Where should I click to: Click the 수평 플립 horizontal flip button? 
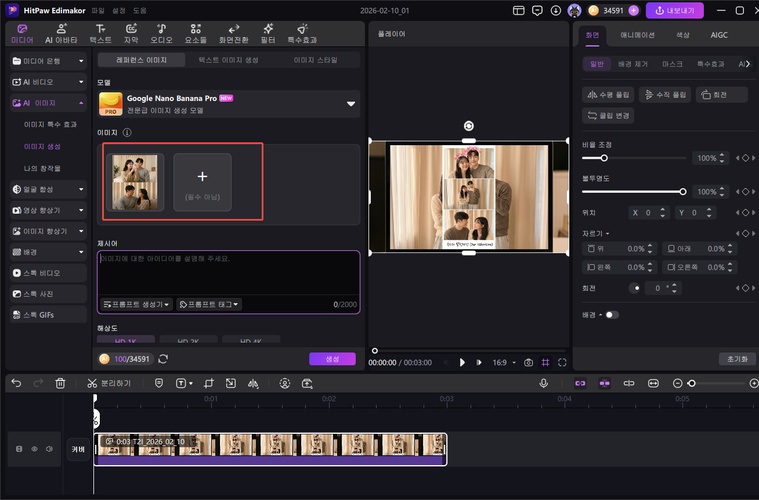[x=608, y=95]
